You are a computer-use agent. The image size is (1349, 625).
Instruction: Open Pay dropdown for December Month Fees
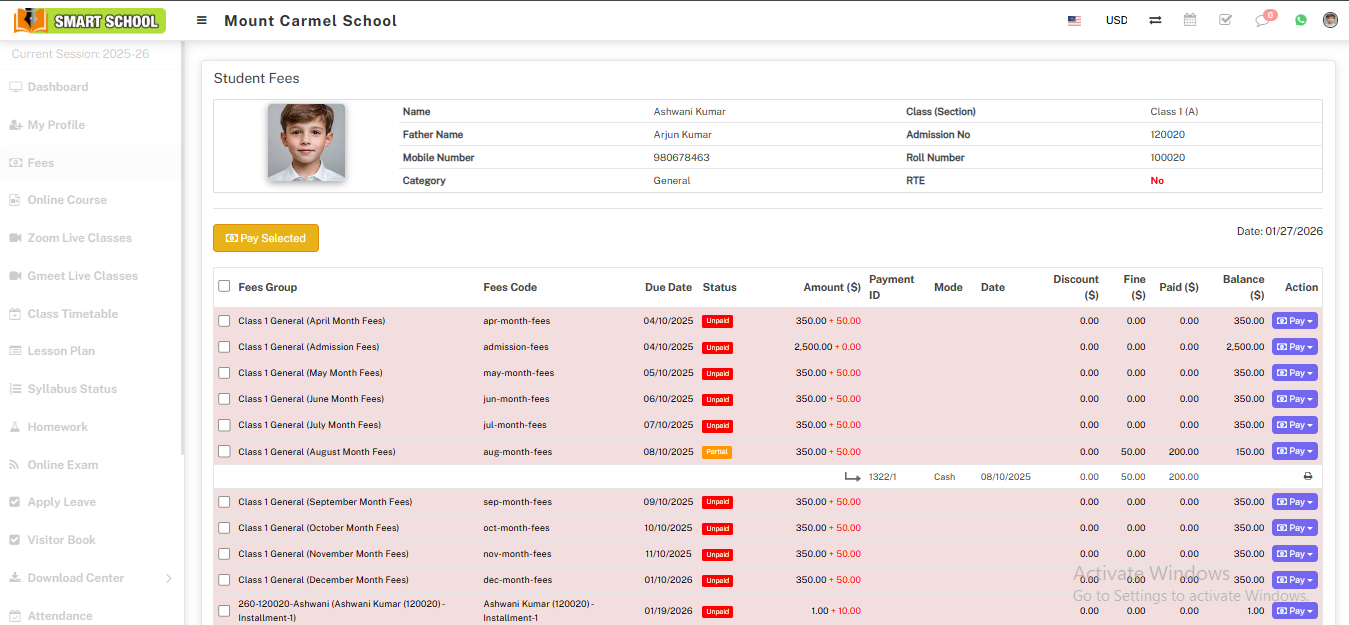point(1294,580)
